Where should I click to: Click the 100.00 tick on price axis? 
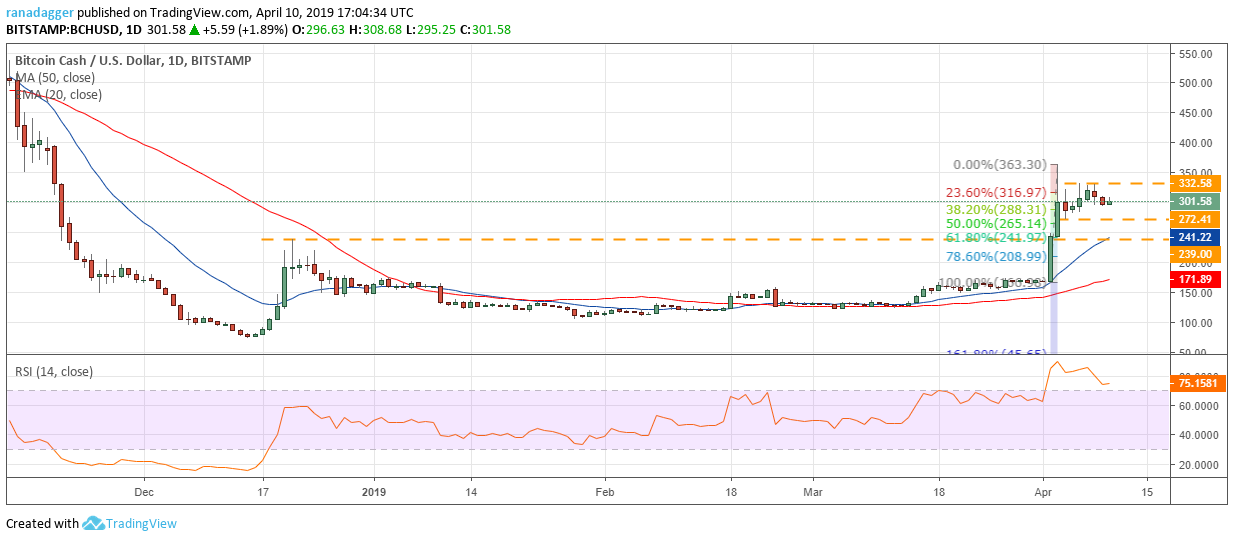pyautogui.click(x=1196, y=323)
